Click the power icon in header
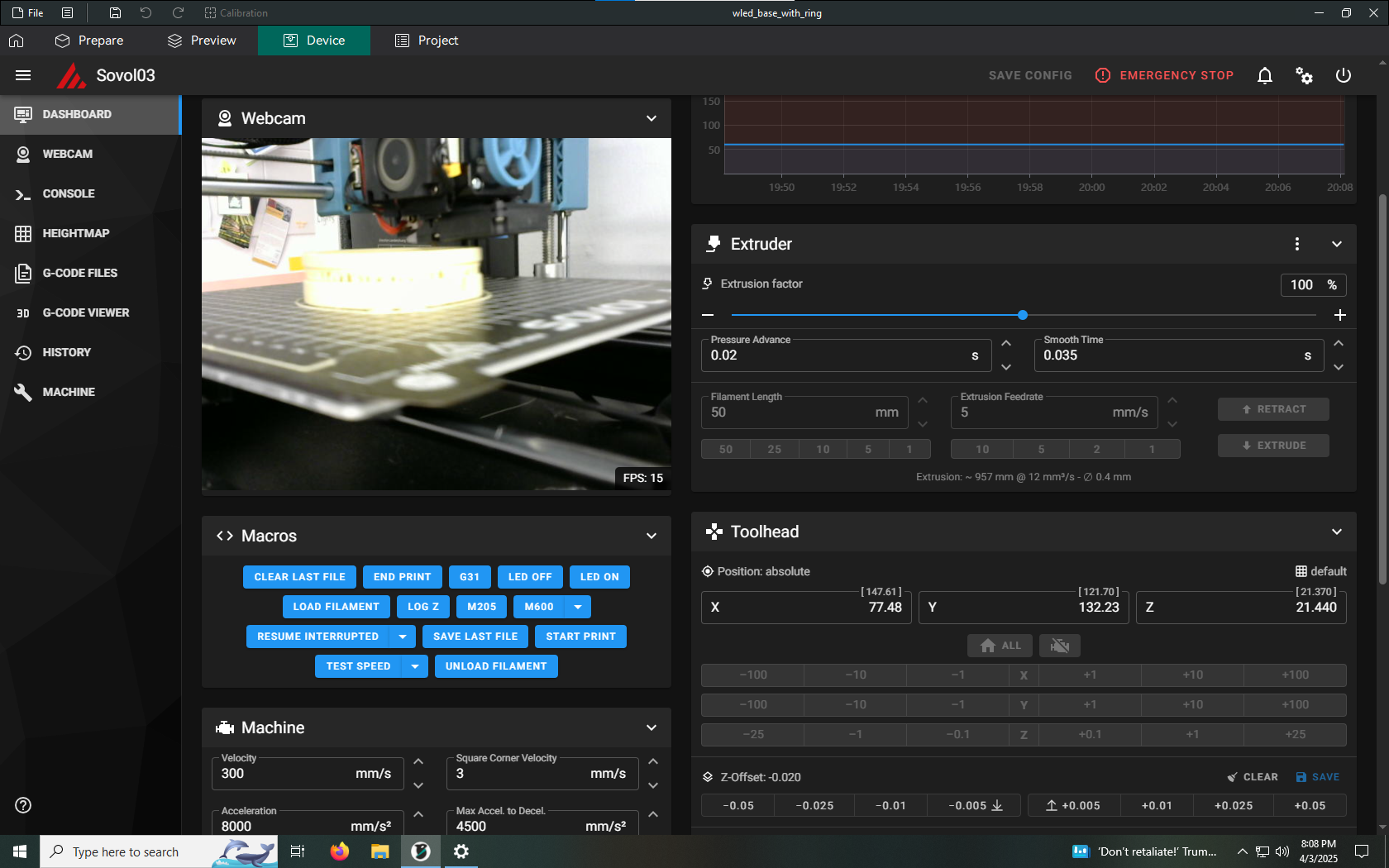 click(1344, 75)
